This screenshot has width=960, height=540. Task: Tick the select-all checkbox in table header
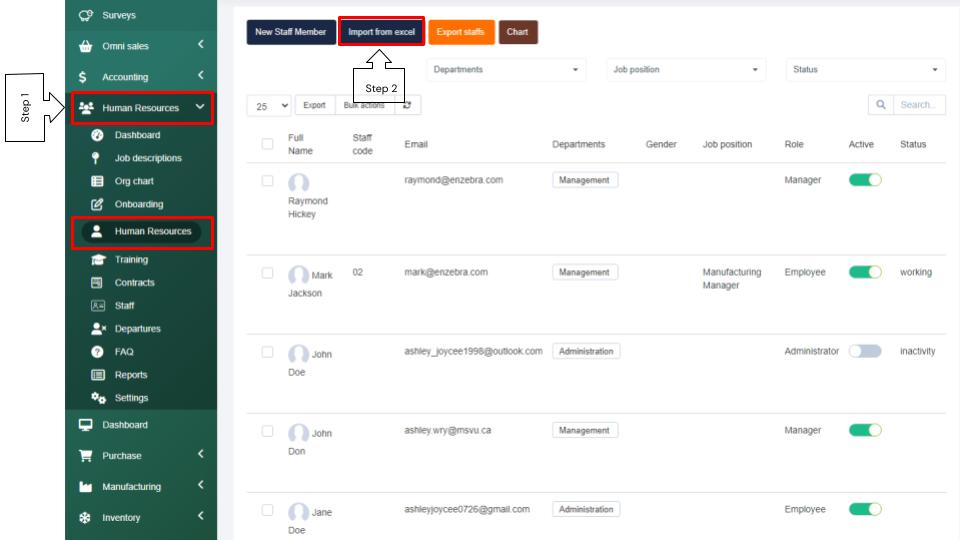(x=267, y=144)
